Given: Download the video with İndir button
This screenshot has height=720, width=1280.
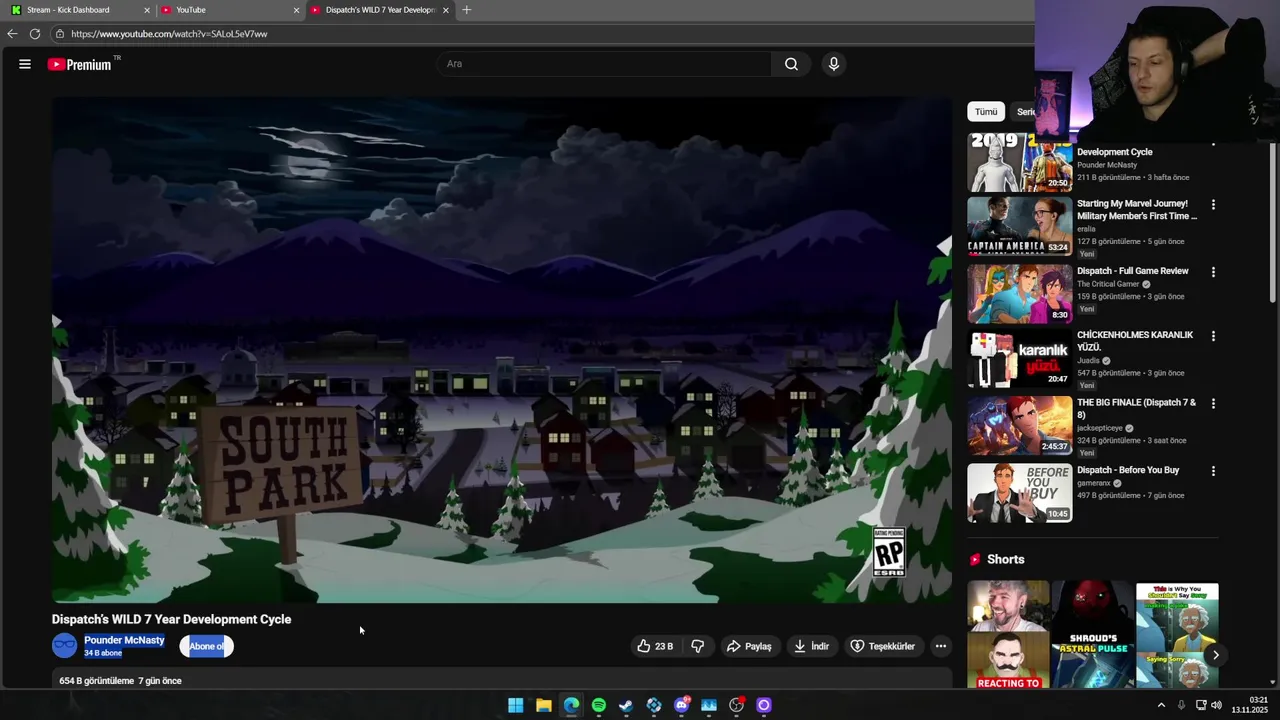Looking at the screenshot, I should [812, 646].
